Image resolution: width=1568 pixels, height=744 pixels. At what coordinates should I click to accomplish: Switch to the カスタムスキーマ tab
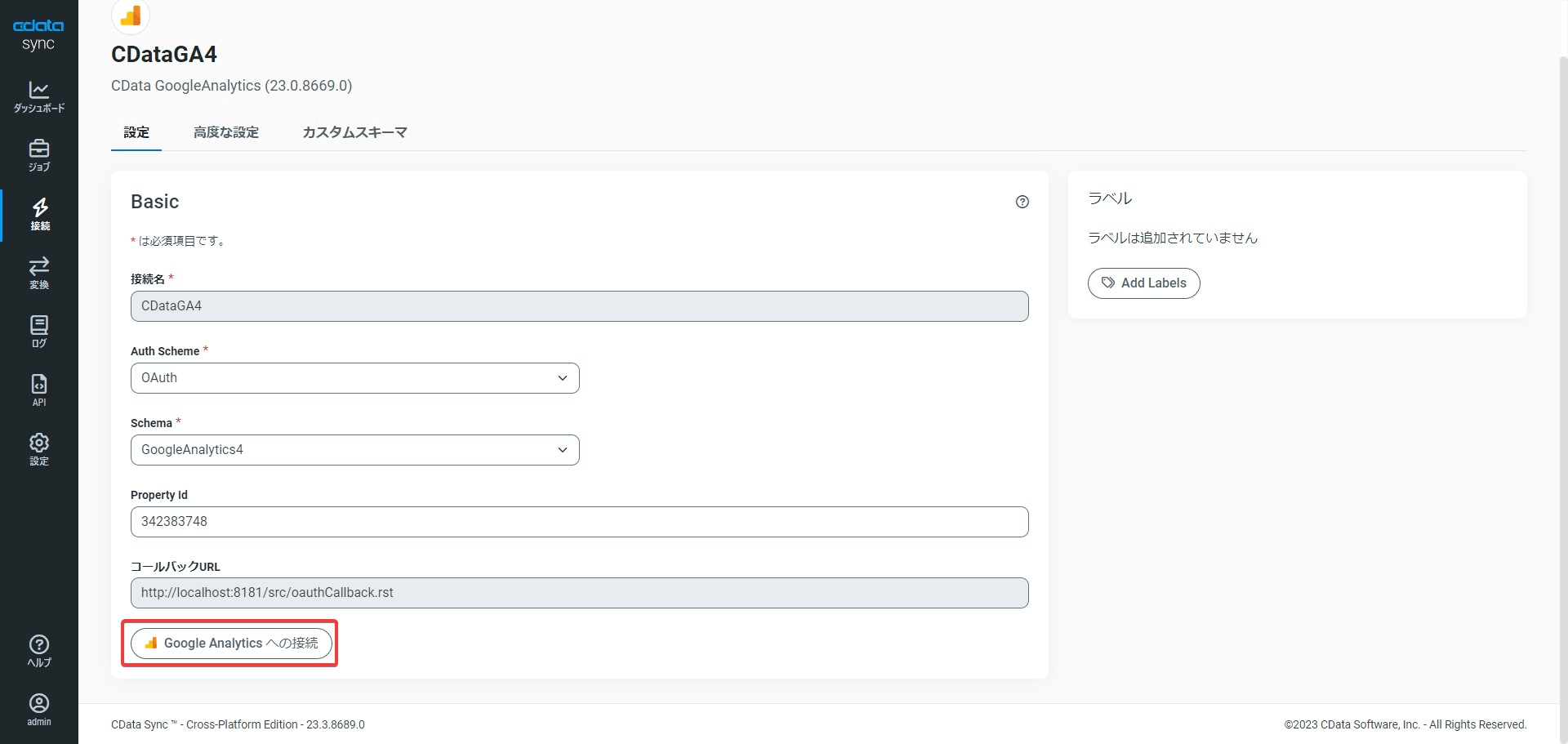tap(354, 132)
